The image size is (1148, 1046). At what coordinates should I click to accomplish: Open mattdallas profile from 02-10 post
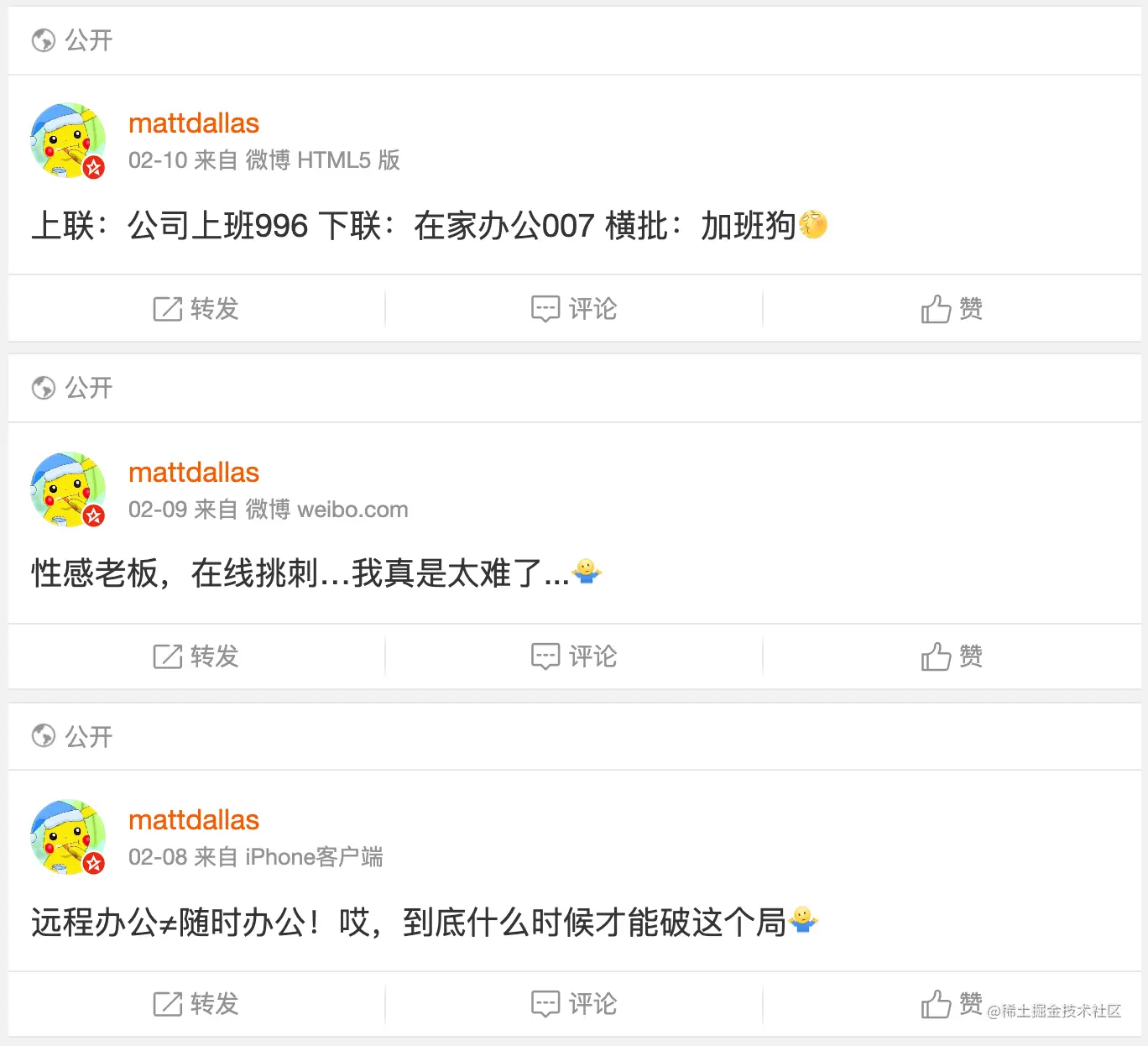pos(194,123)
